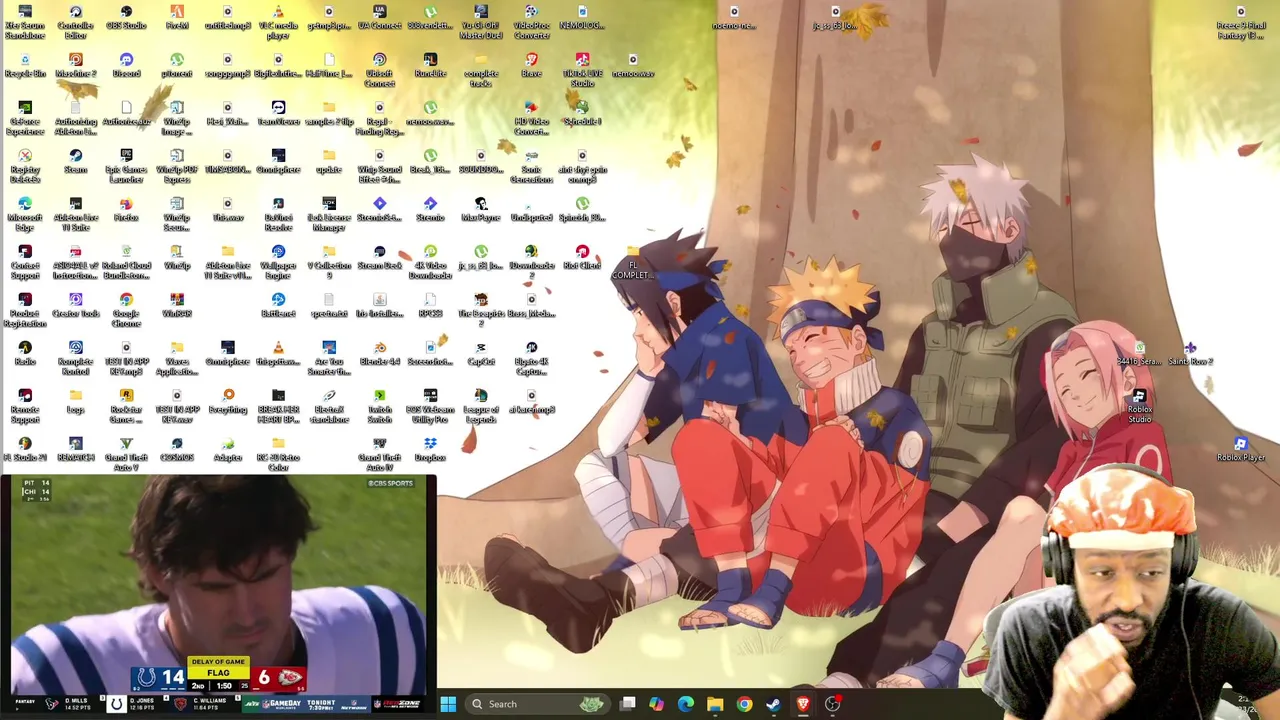1280x720 pixels.
Task: Select the update folder on desktop
Action: [x=329, y=162]
